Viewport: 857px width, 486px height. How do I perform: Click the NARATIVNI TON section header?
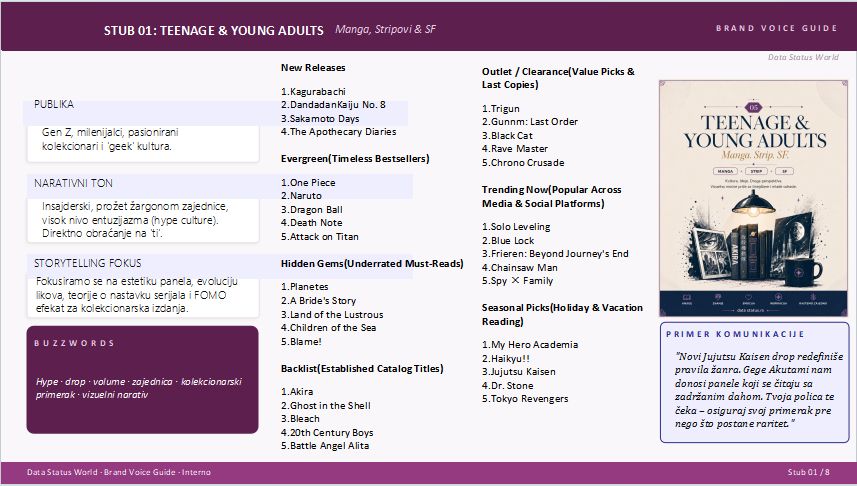pyautogui.click(x=73, y=183)
